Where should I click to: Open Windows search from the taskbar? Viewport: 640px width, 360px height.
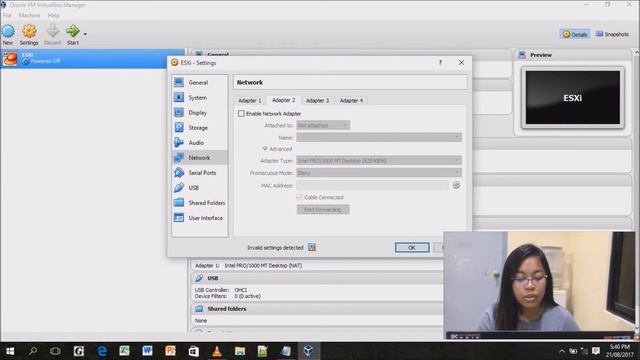click(33, 351)
